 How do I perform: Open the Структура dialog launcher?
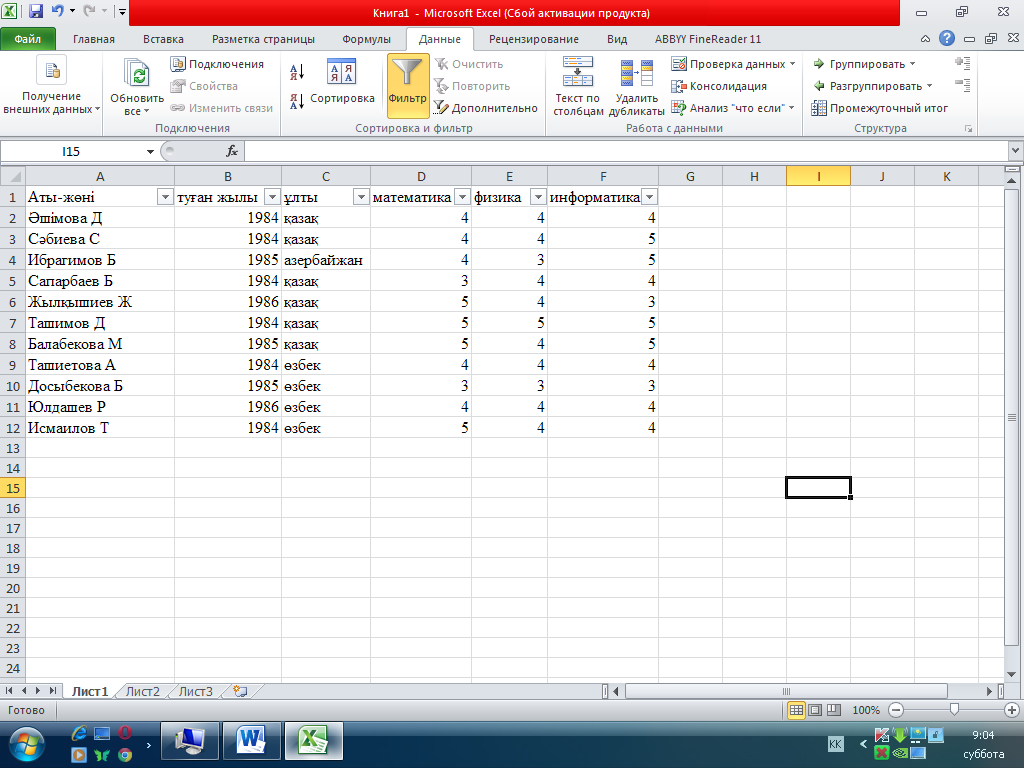point(968,129)
